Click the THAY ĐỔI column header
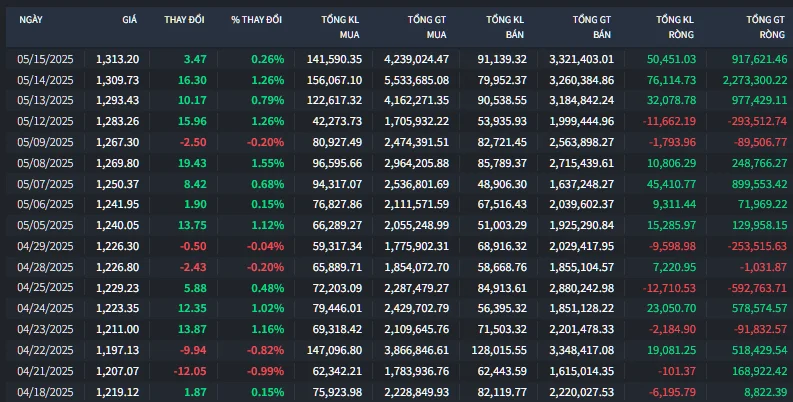Viewport: 793px width, 402px height. pyautogui.click(x=184, y=20)
